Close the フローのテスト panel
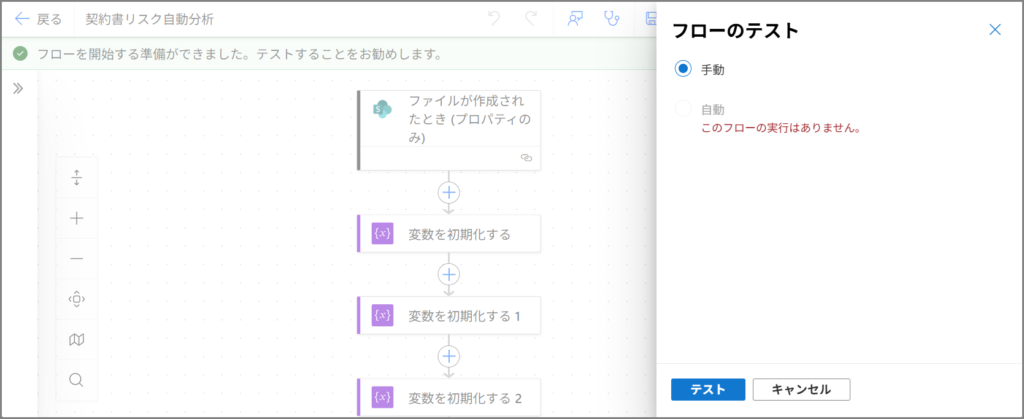This screenshot has height=419, width=1024. tap(994, 30)
